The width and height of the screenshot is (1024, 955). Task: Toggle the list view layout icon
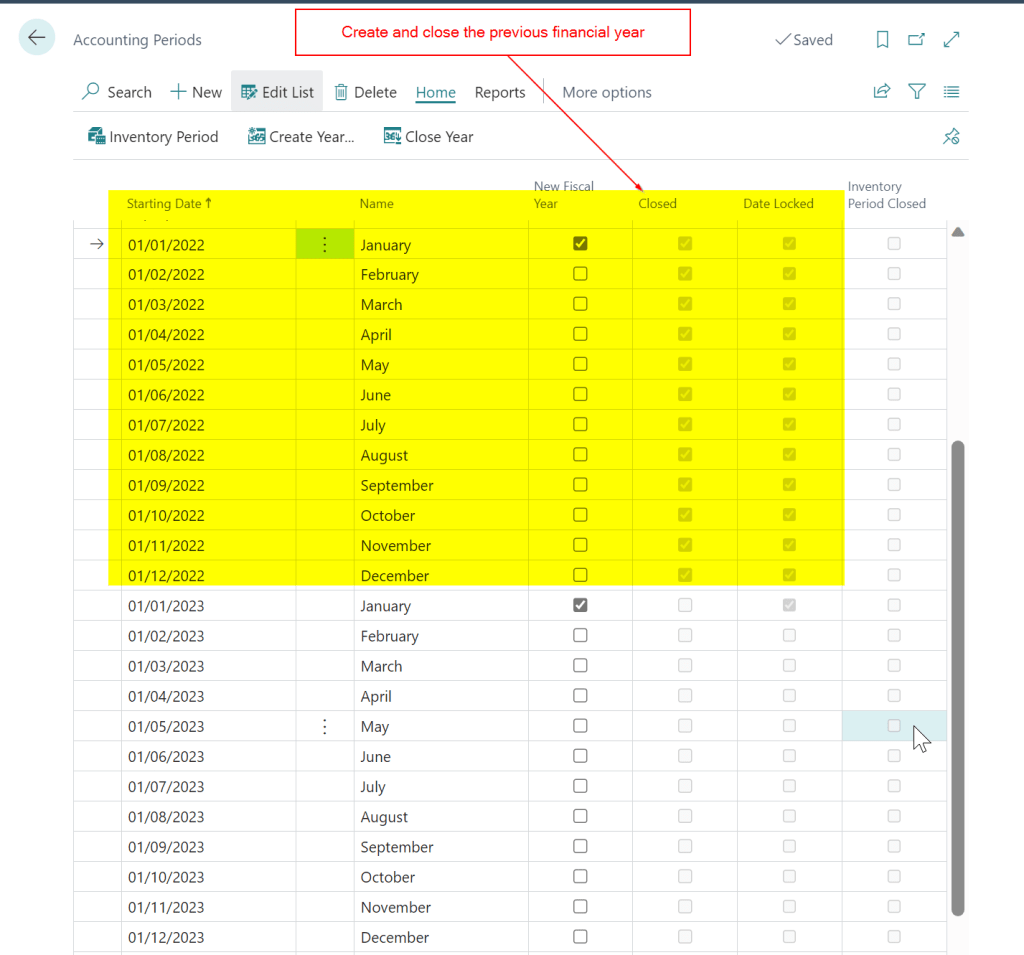point(951,92)
